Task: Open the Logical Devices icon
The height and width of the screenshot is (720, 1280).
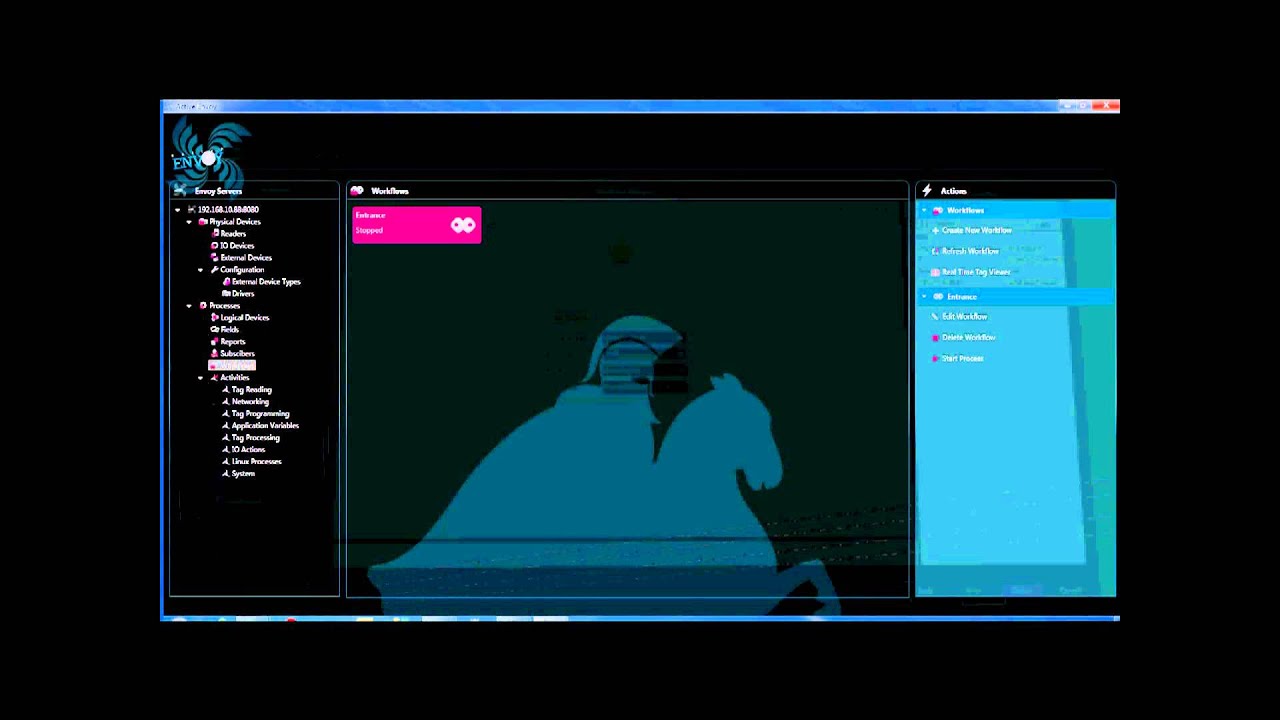Action: click(214, 318)
